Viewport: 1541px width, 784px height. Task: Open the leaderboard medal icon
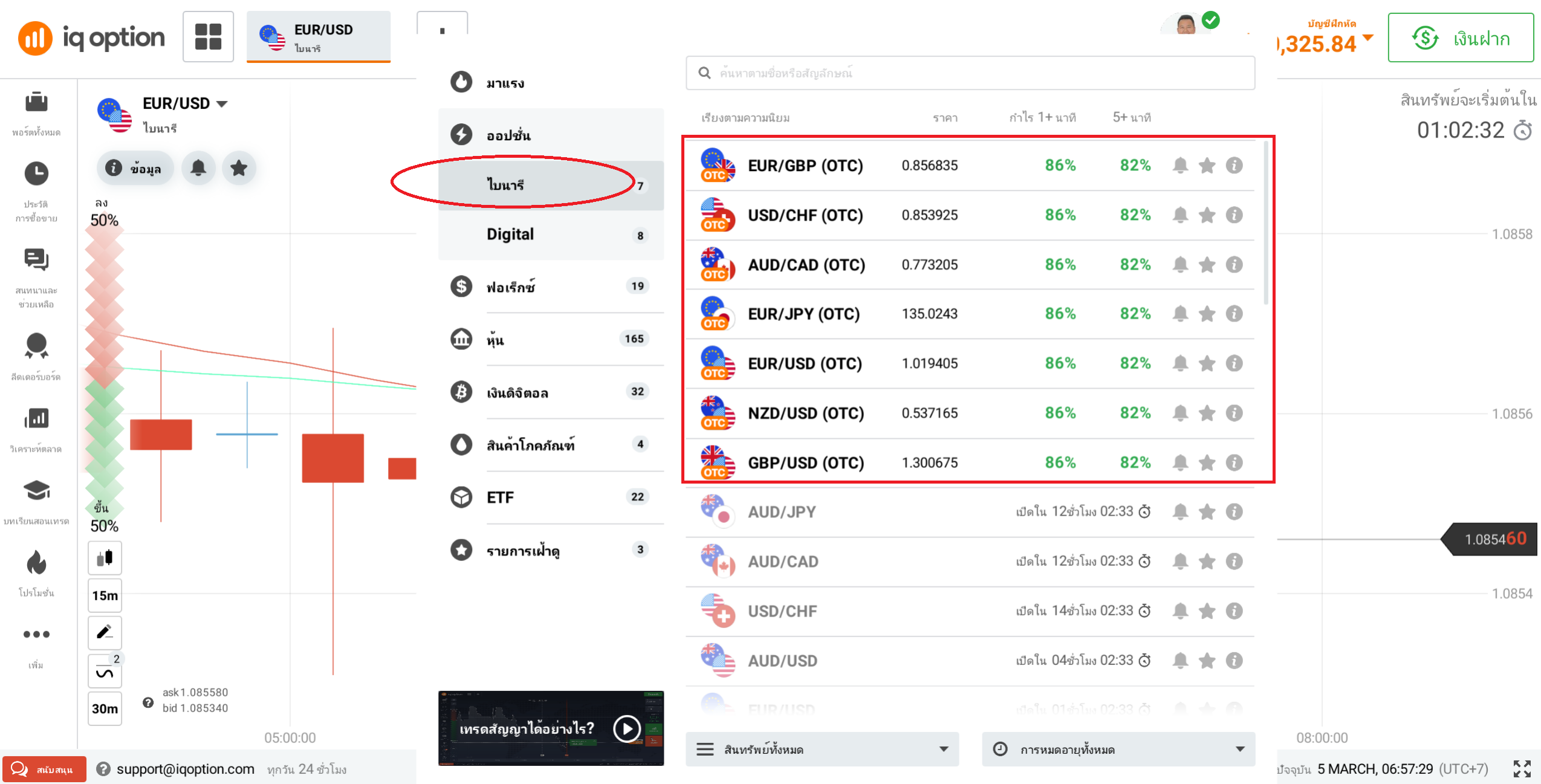coord(36,345)
